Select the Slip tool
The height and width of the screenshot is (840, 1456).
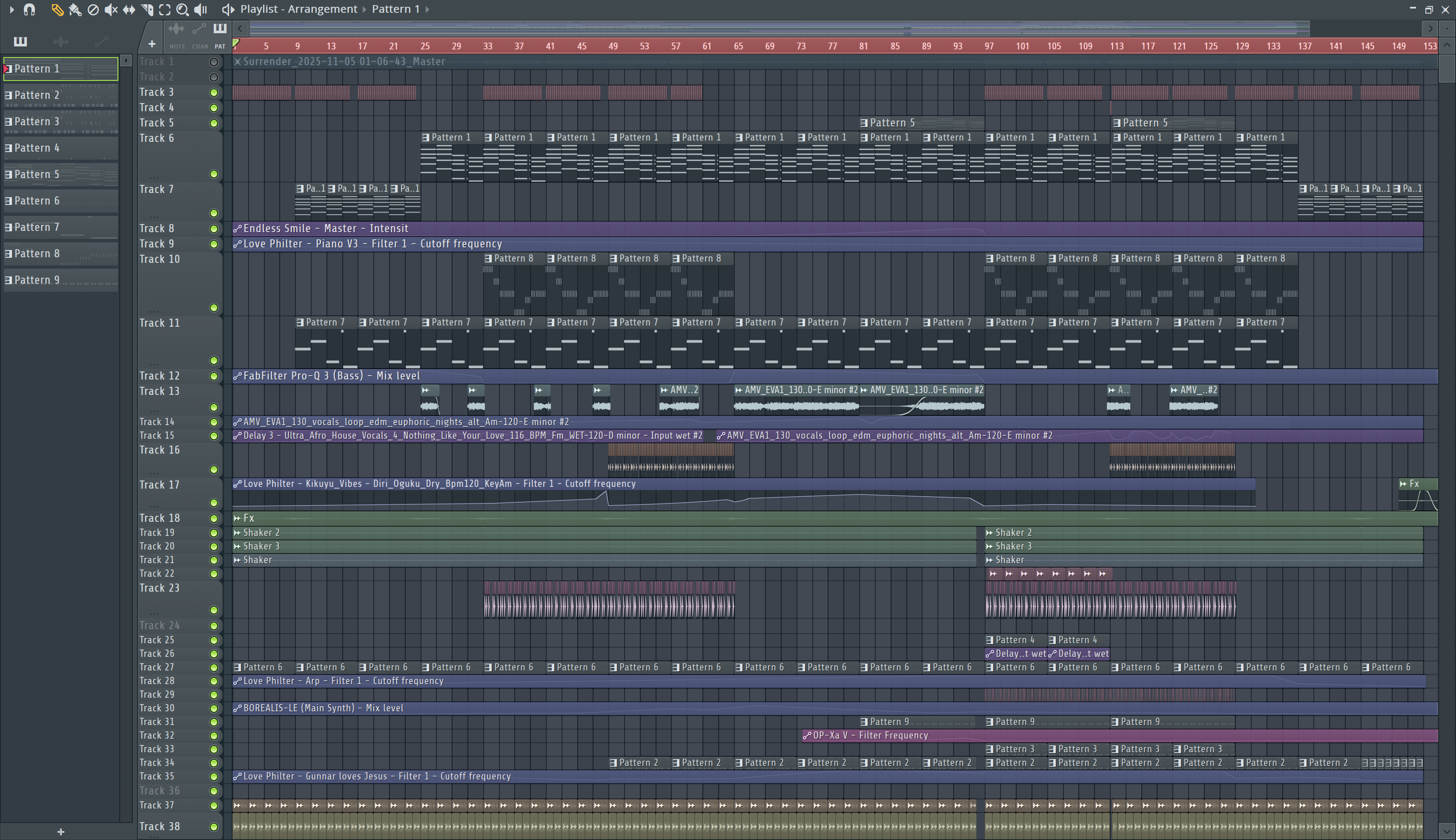tap(129, 9)
